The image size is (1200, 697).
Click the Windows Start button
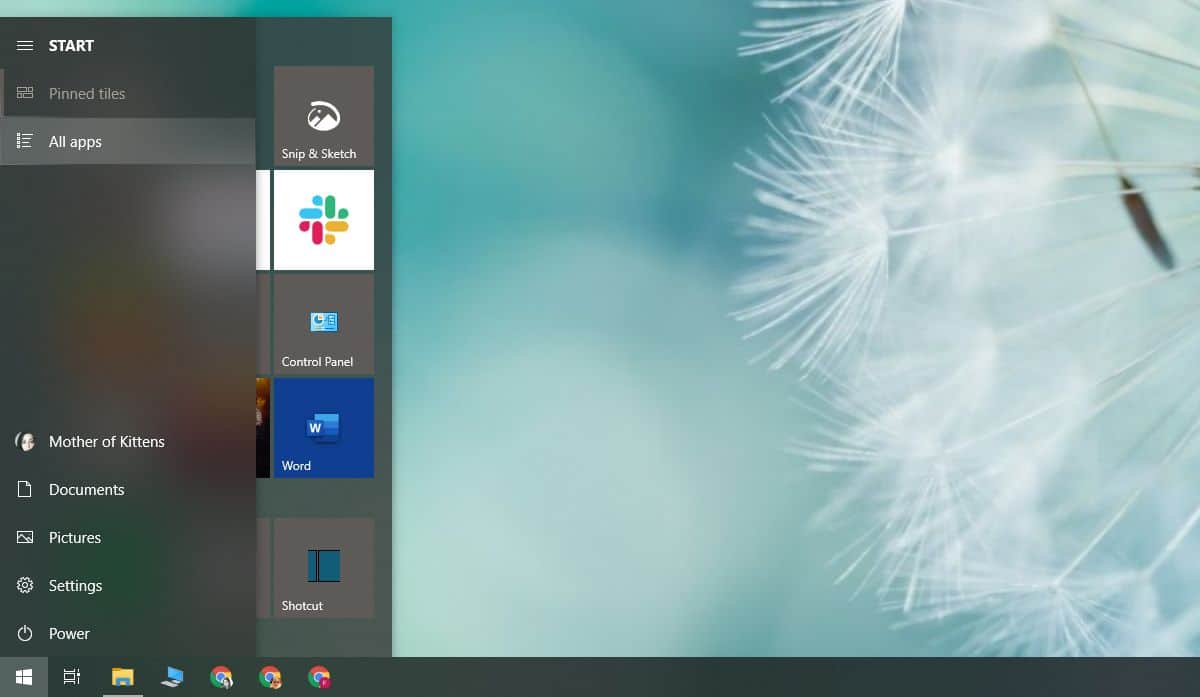(x=24, y=677)
